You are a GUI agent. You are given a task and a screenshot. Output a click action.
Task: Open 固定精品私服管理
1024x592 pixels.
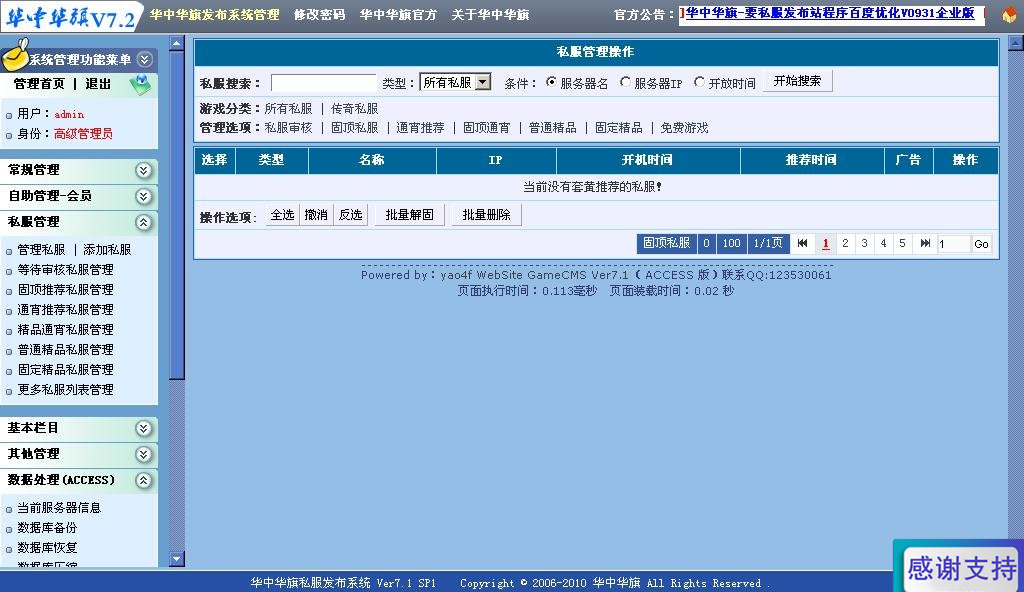65,370
